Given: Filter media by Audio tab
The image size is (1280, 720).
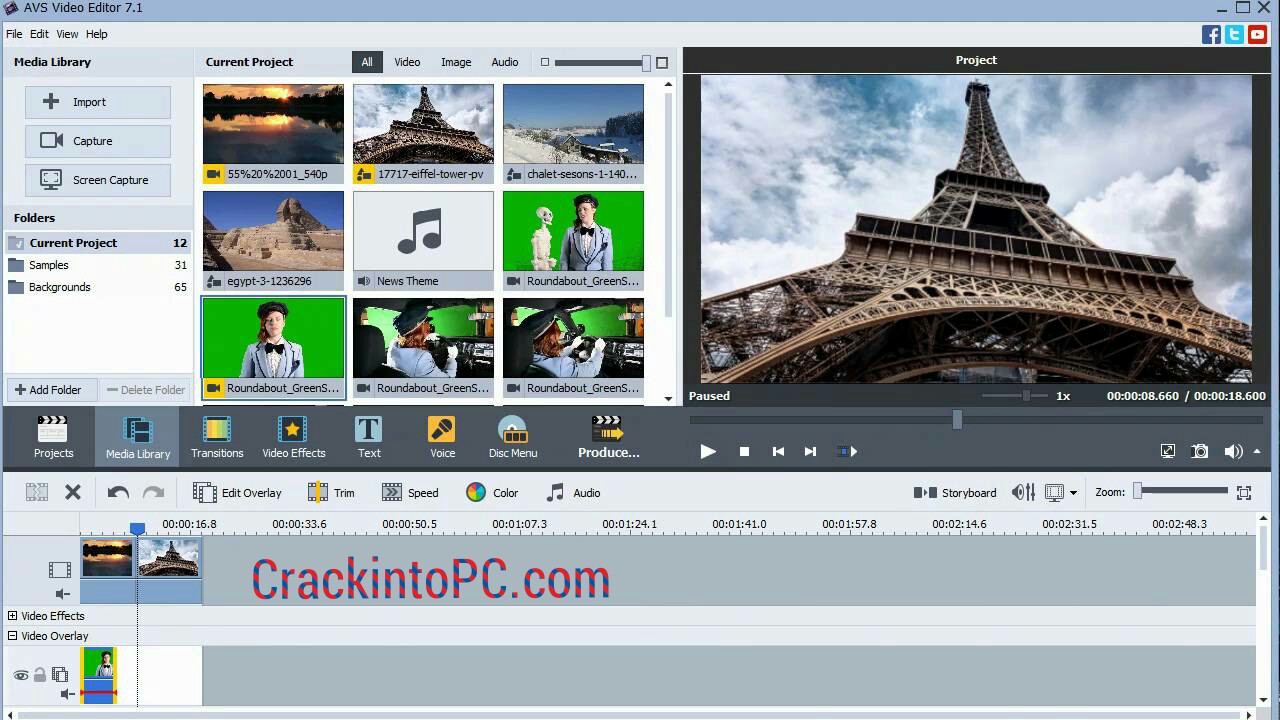Looking at the screenshot, I should [505, 62].
